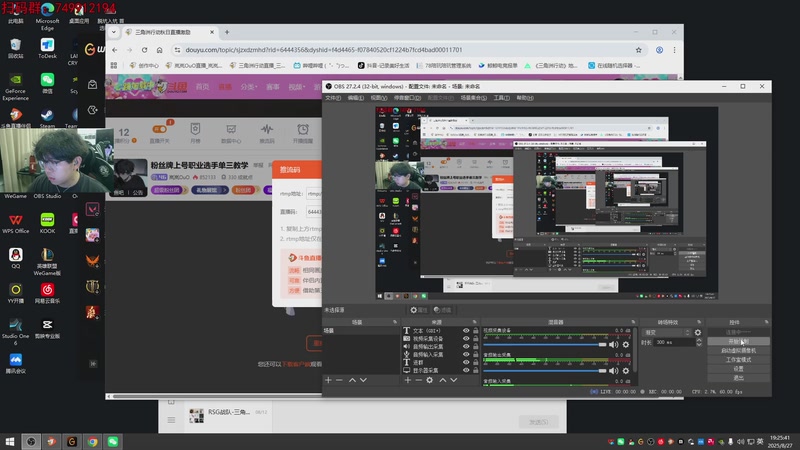Move scene down with arrow icon
The height and width of the screenshot is (450, 800).
point(363,380)
